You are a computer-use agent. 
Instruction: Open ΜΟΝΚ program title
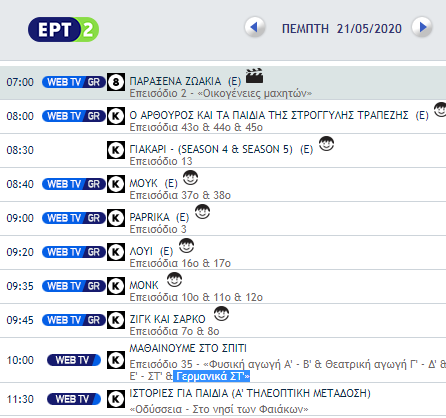(x=144, y=285)
